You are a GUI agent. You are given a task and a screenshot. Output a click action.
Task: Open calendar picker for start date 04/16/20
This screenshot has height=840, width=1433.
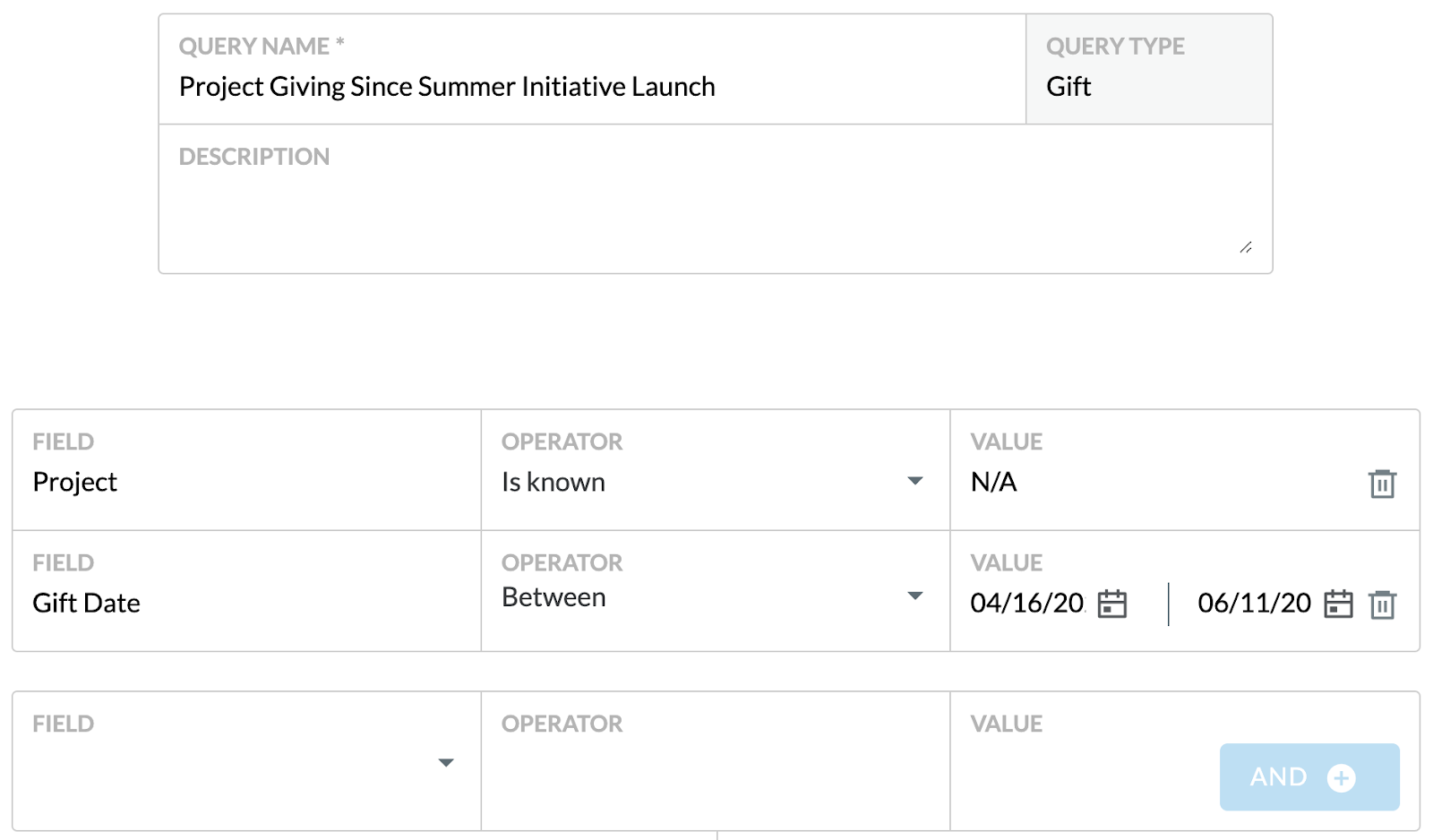click(x=1112, y=604)
